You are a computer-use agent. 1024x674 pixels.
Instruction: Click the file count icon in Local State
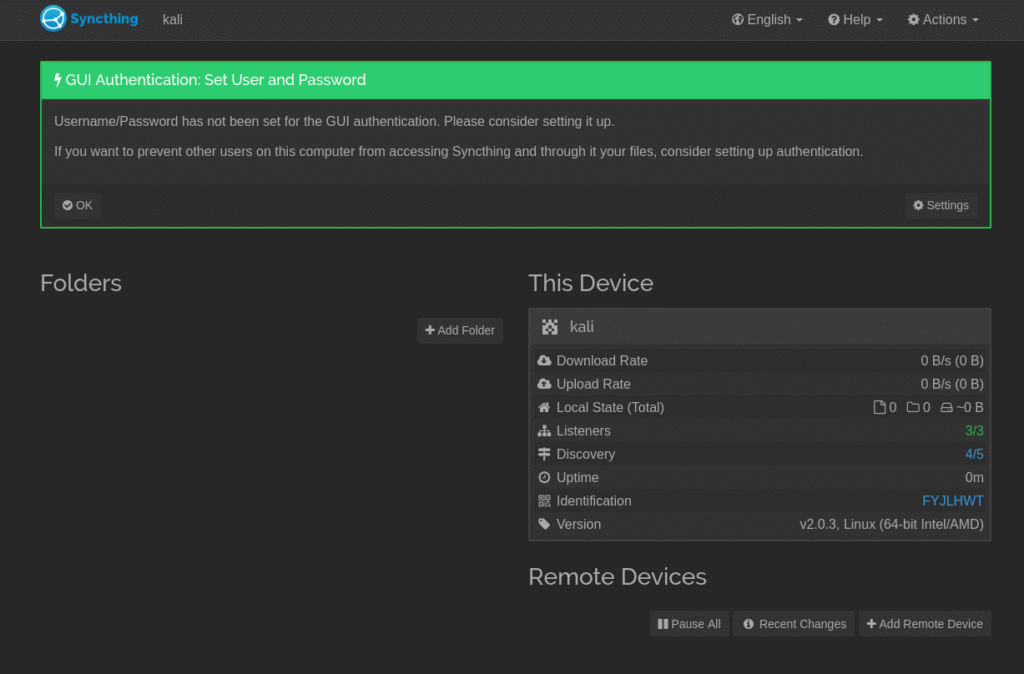(879, 408)
